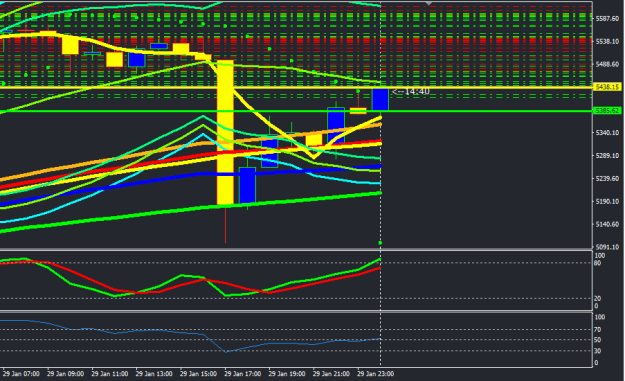The height and width of the screenshot is (381, 625).
Task: Select the '<--14:40' candle timer label
Action: [x=411, y=92]
